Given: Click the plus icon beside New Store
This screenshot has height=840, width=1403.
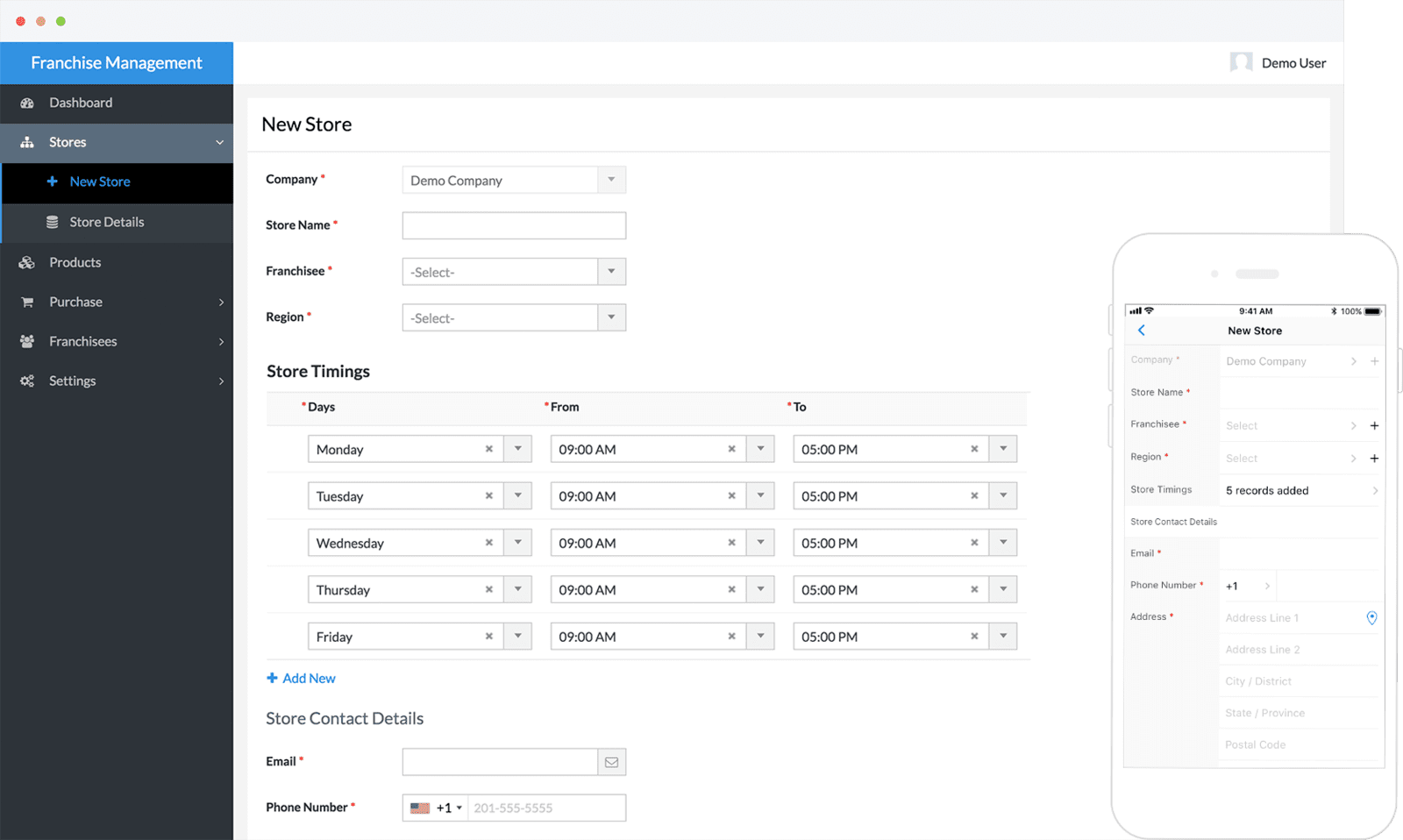Looking at the screenshot, I should coord(53,182).
